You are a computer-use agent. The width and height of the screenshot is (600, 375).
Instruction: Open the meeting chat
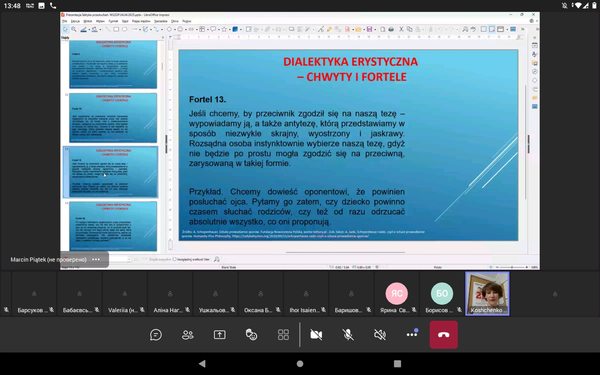coord(156,335)
